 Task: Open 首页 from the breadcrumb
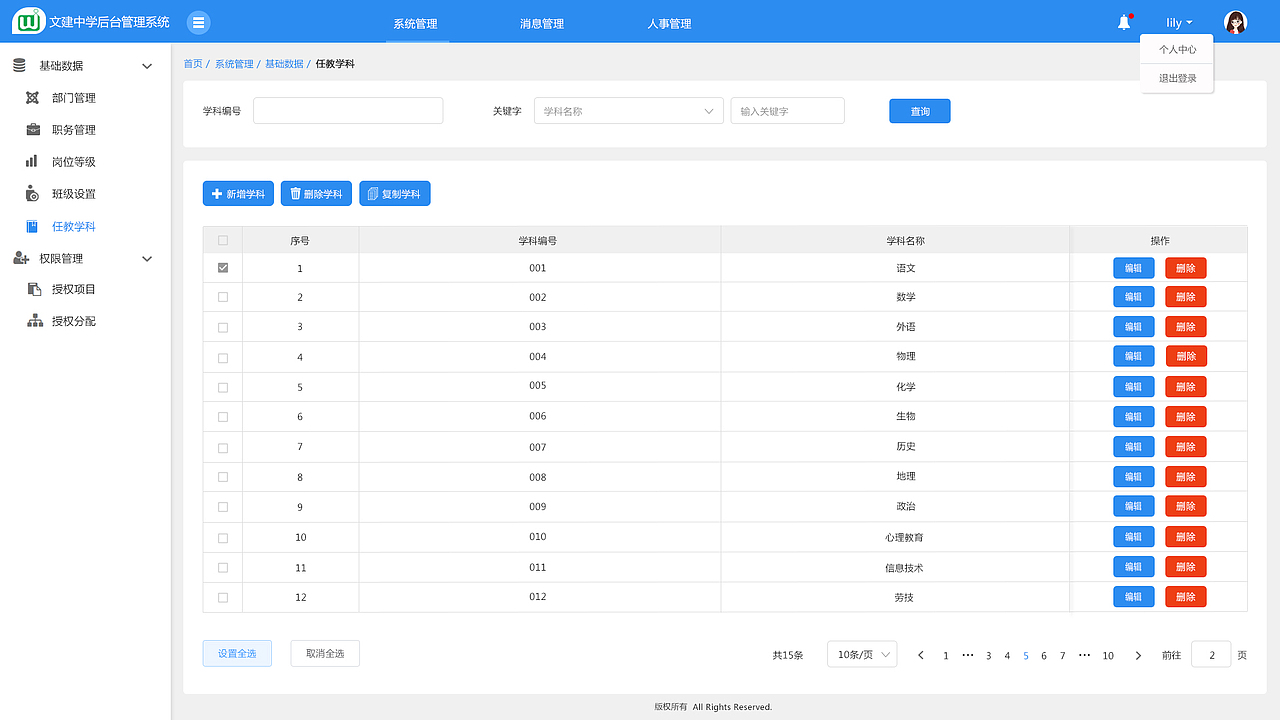(193, 63)
